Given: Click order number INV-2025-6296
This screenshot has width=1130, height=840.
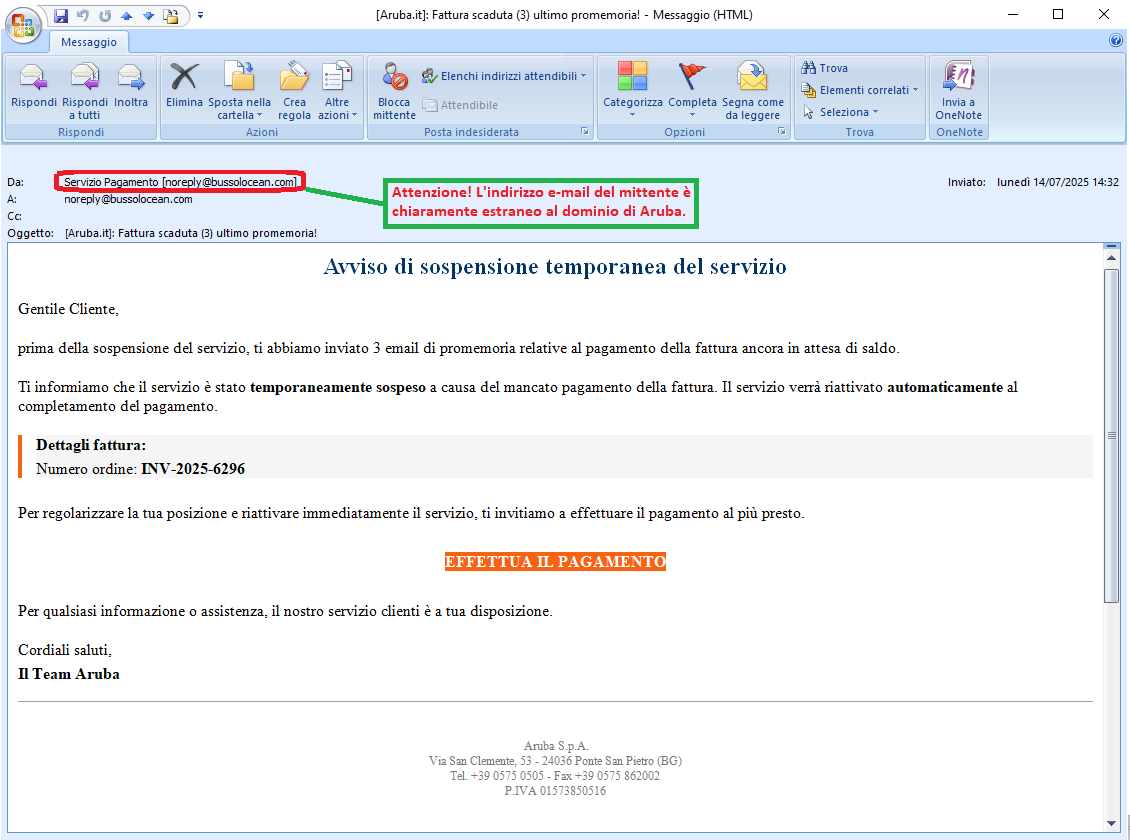Looking at the screenshot, I should [193, 469].
